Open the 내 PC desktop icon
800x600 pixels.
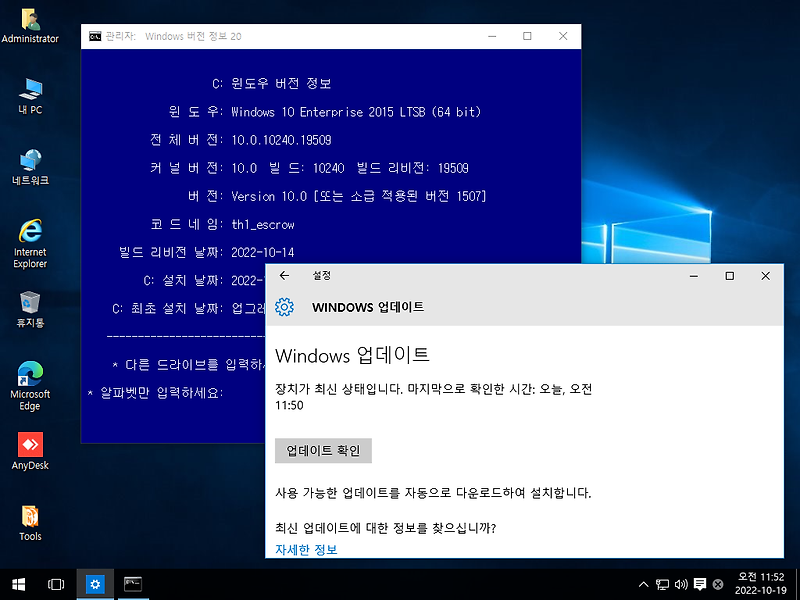click(x=30, y=96)
